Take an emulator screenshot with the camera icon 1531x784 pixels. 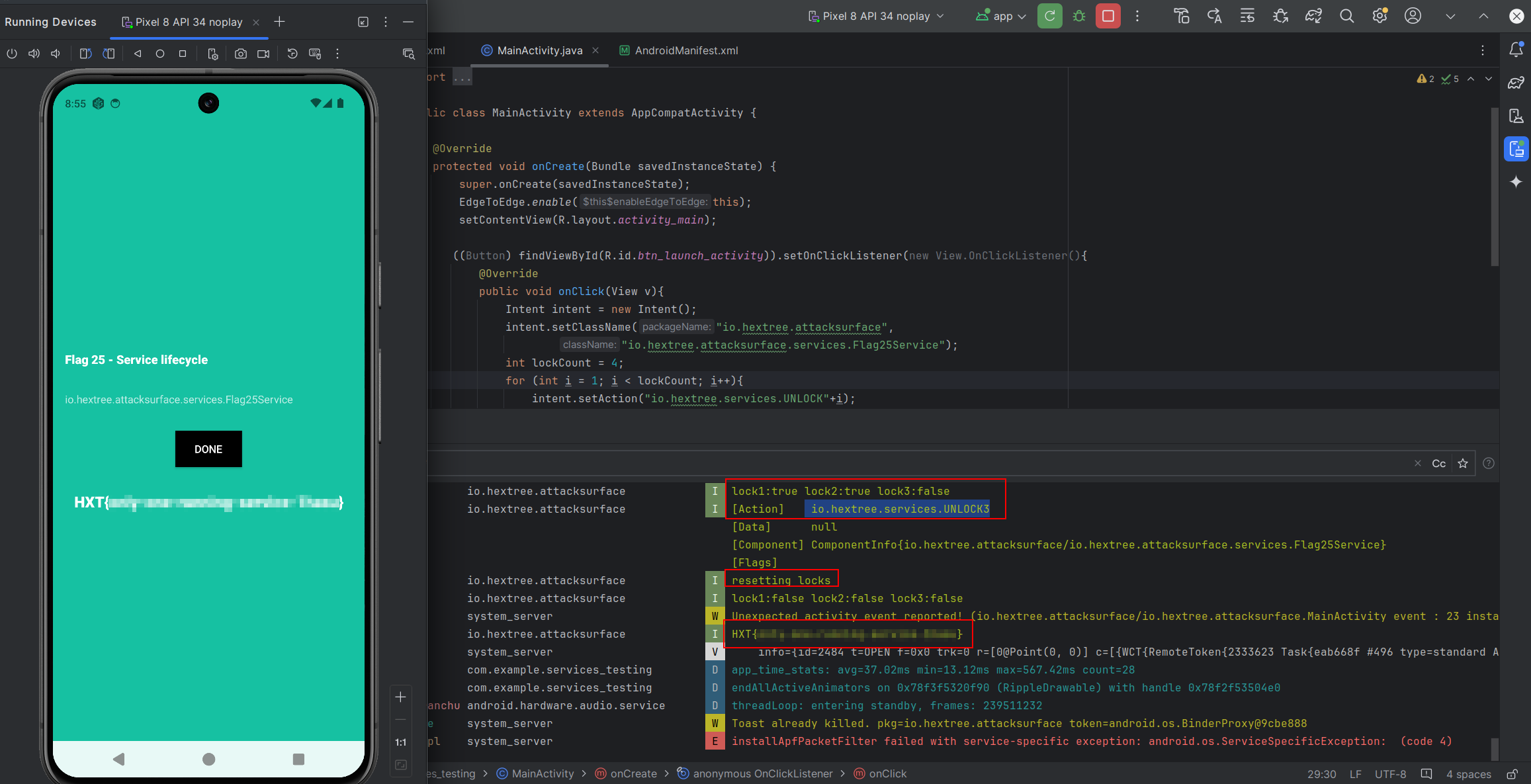pos(241,54)
